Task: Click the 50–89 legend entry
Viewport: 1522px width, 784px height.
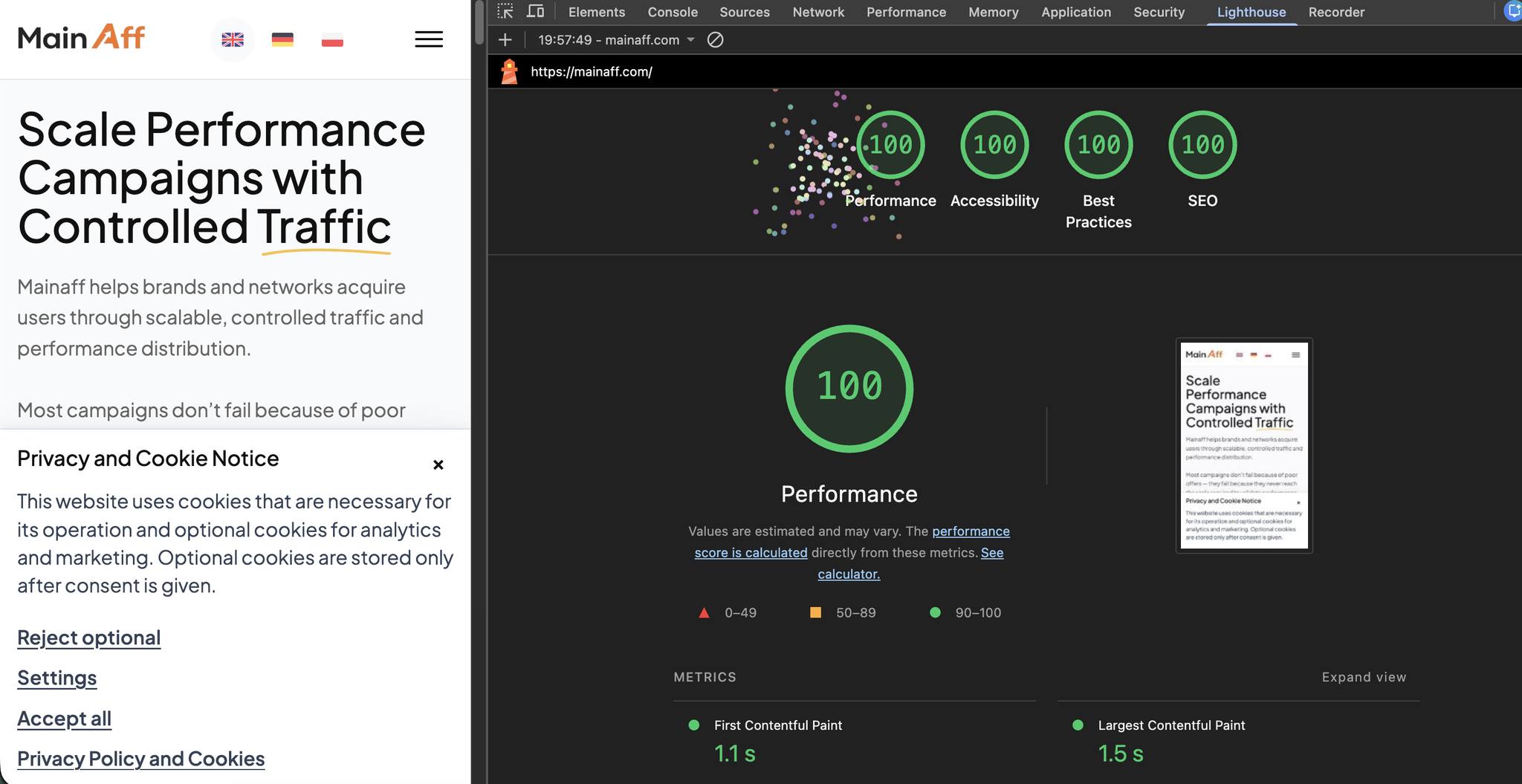Action: click(x=843, y=613)
